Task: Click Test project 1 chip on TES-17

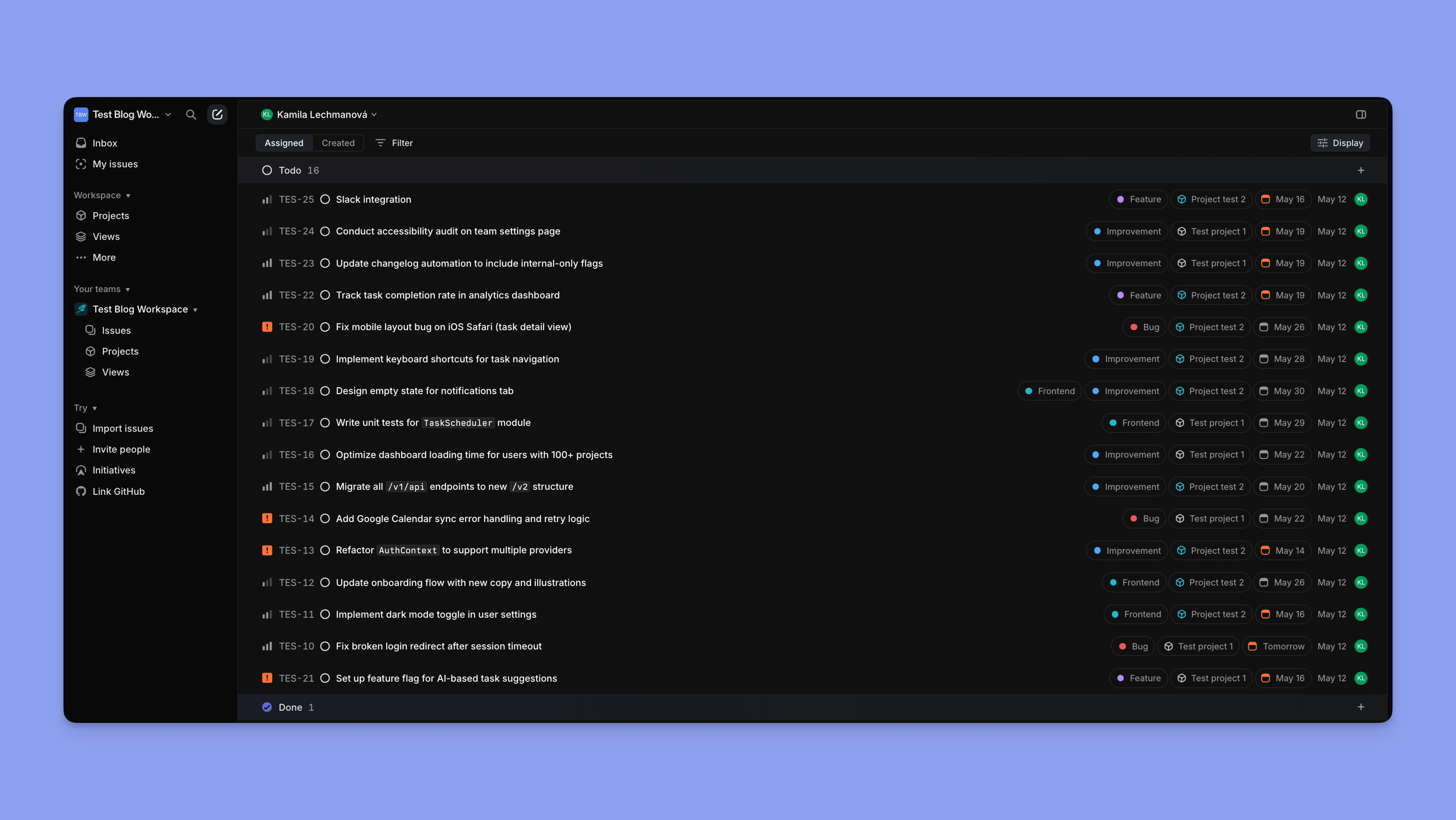Action: pos(1210,422)
